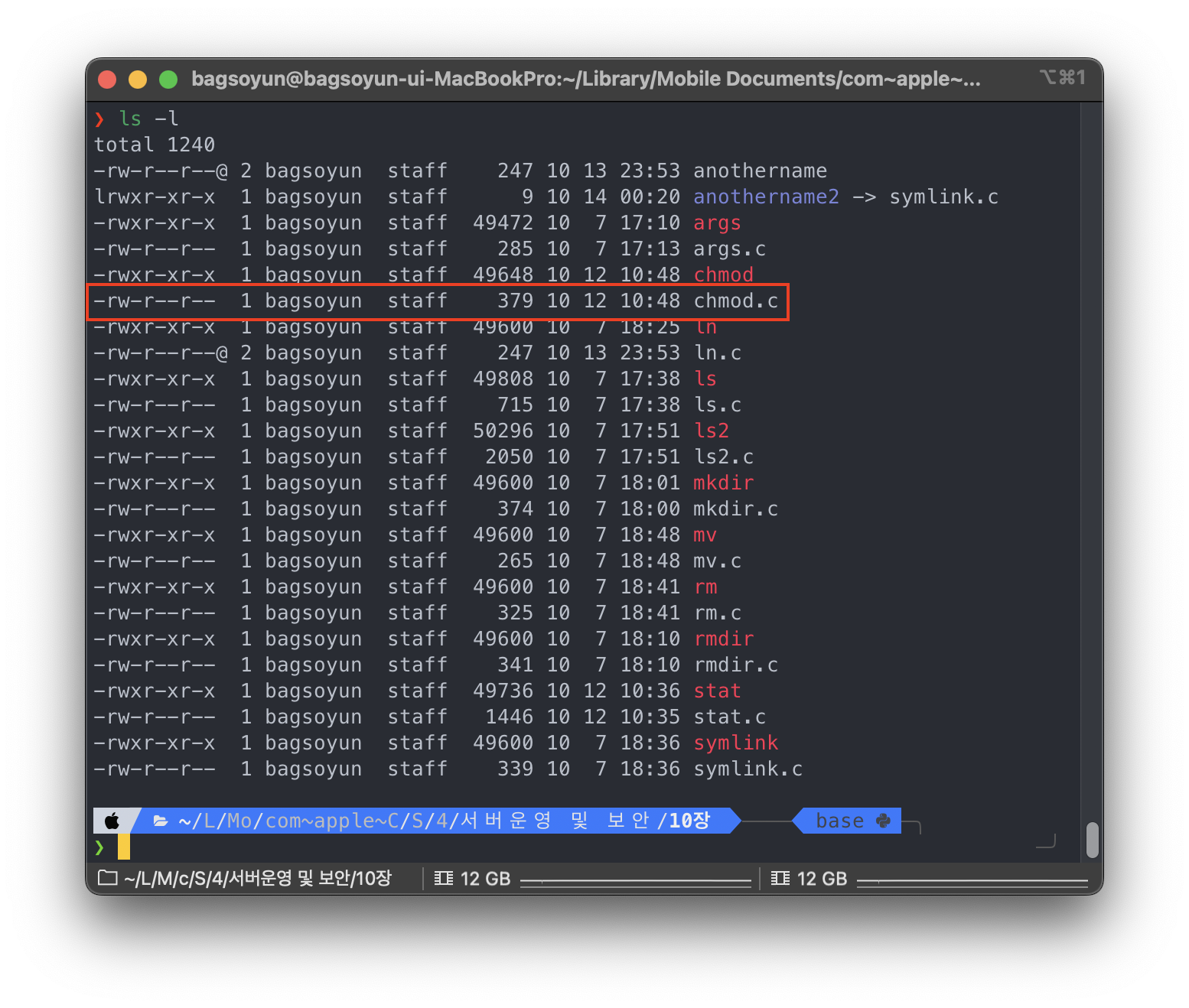Click the folder icon in the prompt path

161,821
